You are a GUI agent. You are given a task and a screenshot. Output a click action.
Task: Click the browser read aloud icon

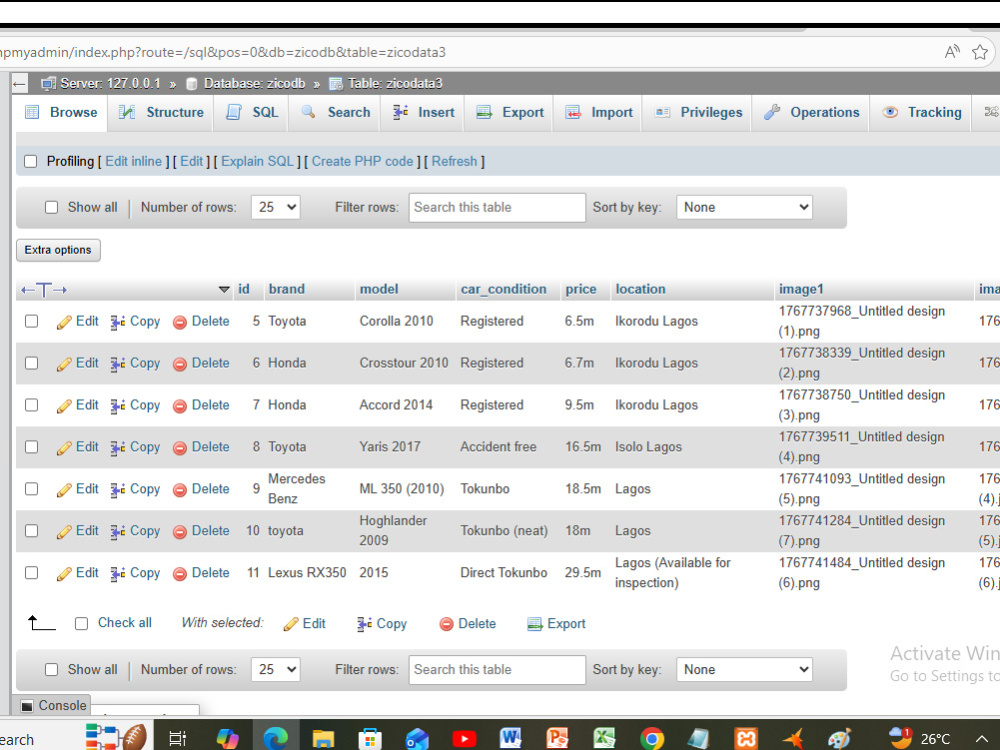coord(952,52)
